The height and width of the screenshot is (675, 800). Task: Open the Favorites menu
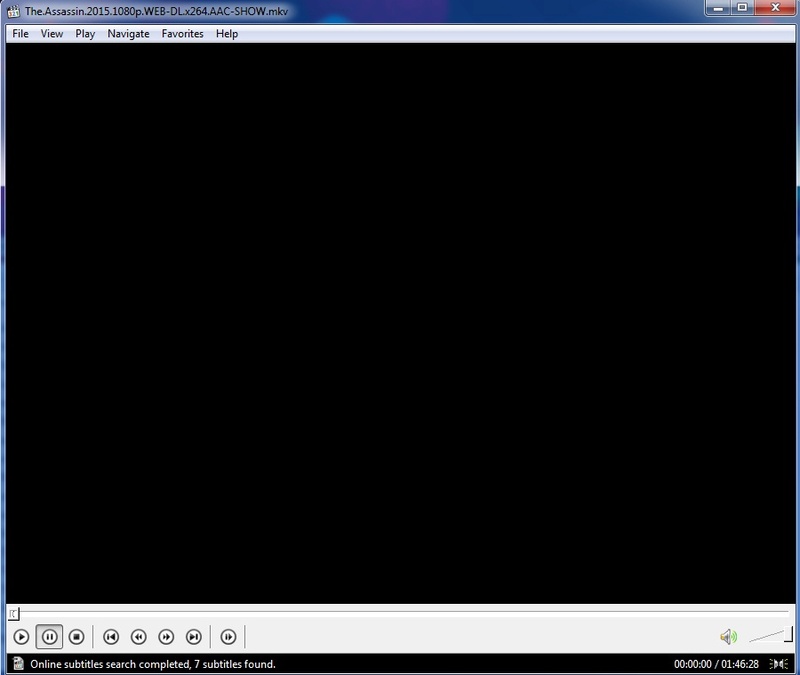183,34
